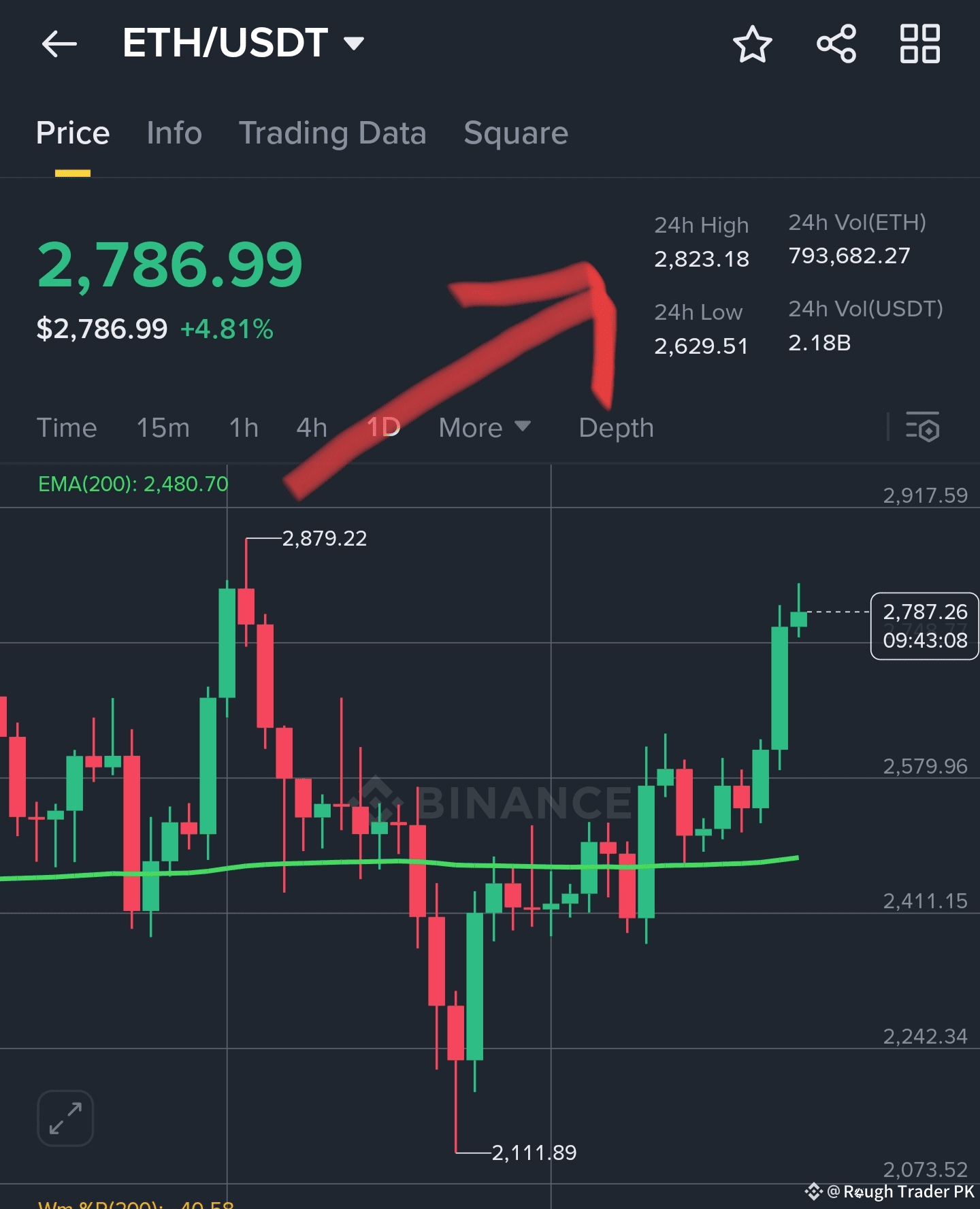Open the Trading Data tab
This screenshot has width=980, height=1209.
(333, 133)
